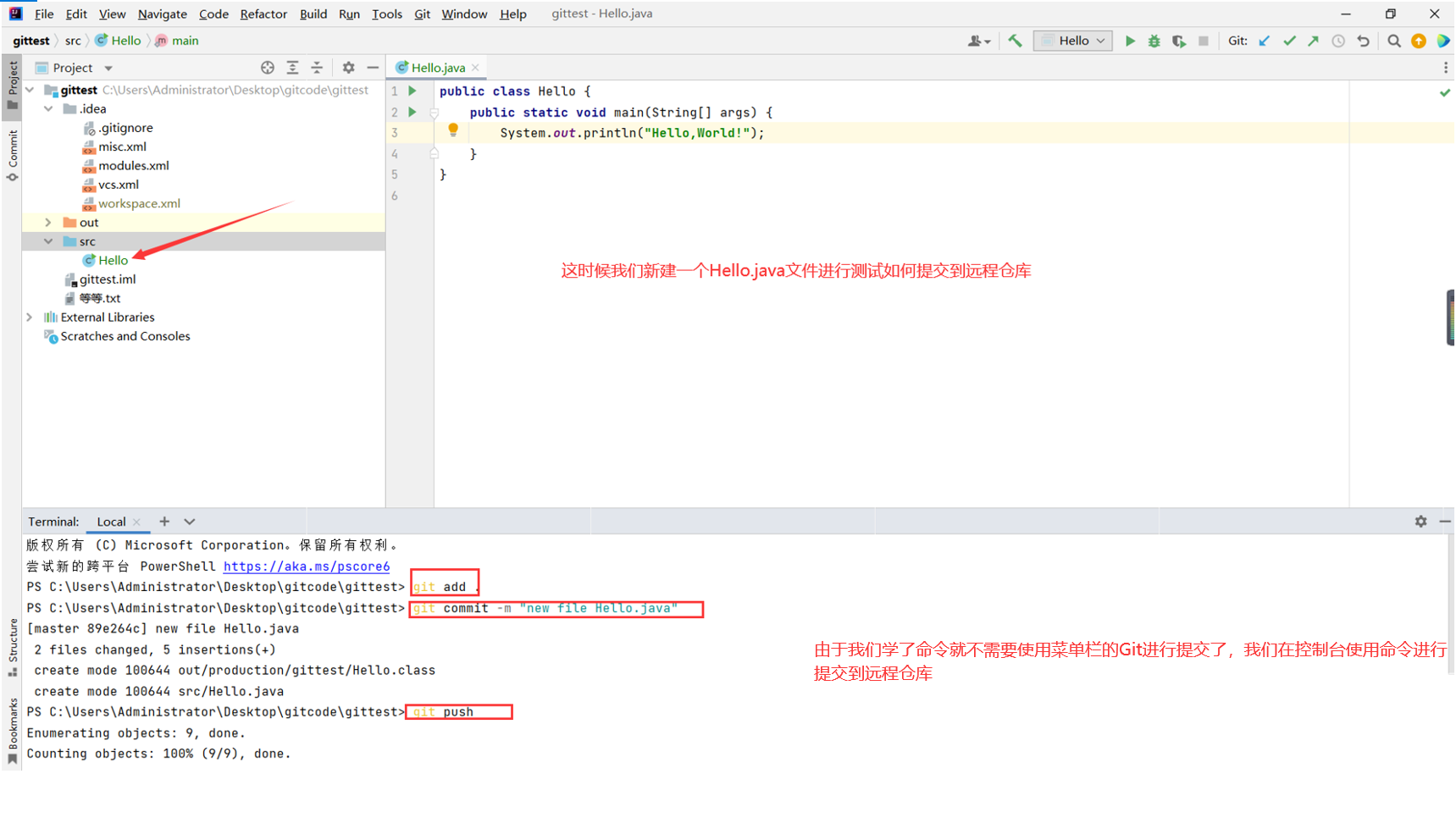The image size is (1456, 818).
Task: Click the main method breadcrumb
Action: 177,41
